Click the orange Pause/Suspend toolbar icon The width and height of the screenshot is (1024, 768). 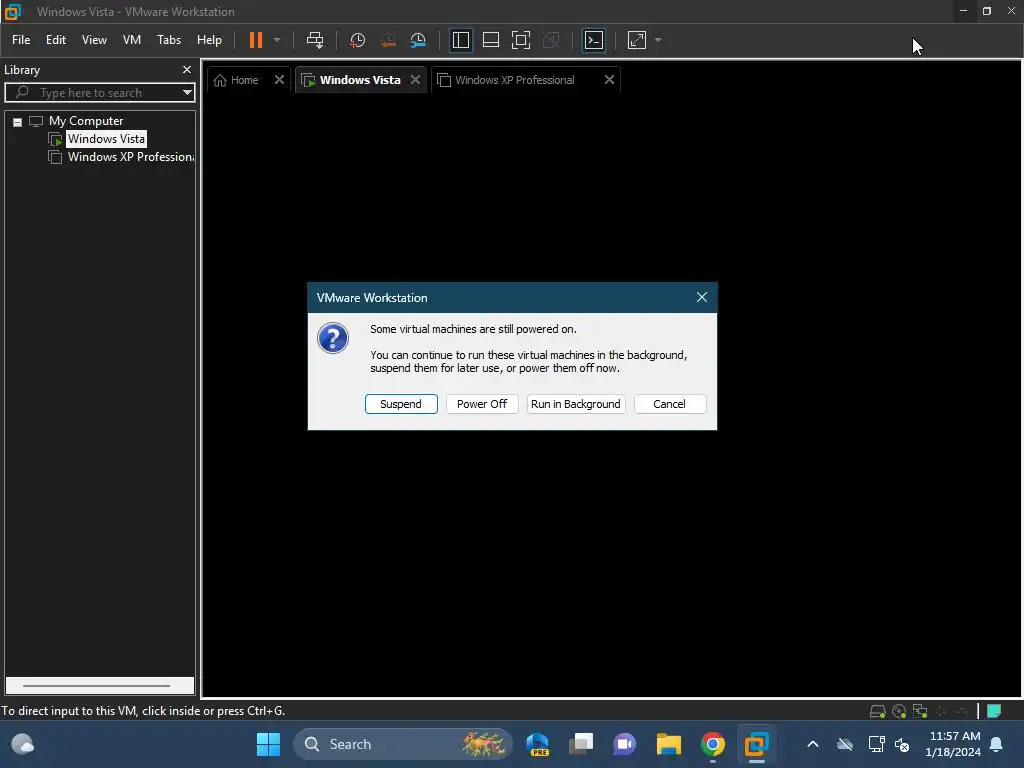255,40
